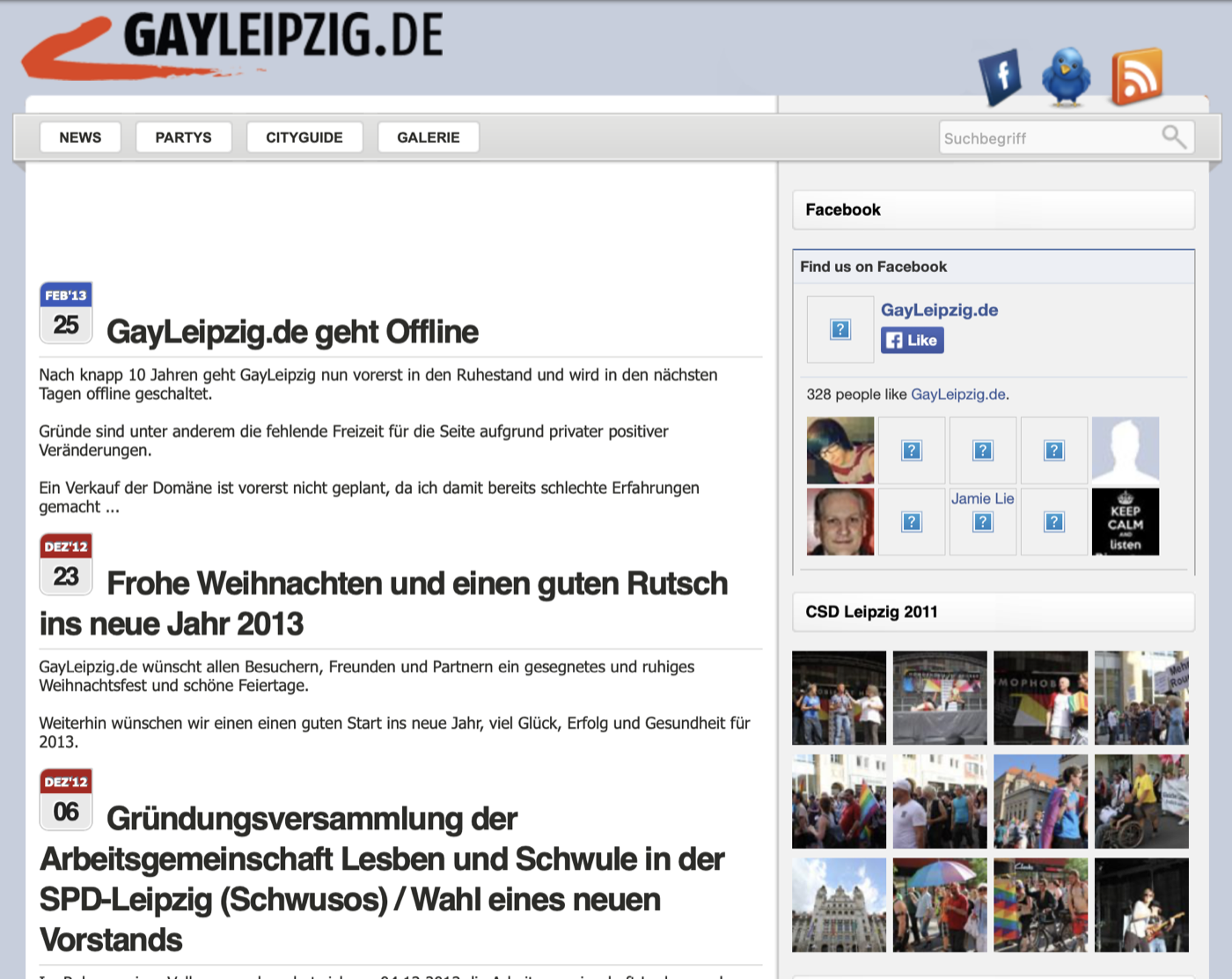Viewport: 1232px width, 979px height.
Task: Open CSD photo of stage with rainbow banner
Action: tap(940, 698)
